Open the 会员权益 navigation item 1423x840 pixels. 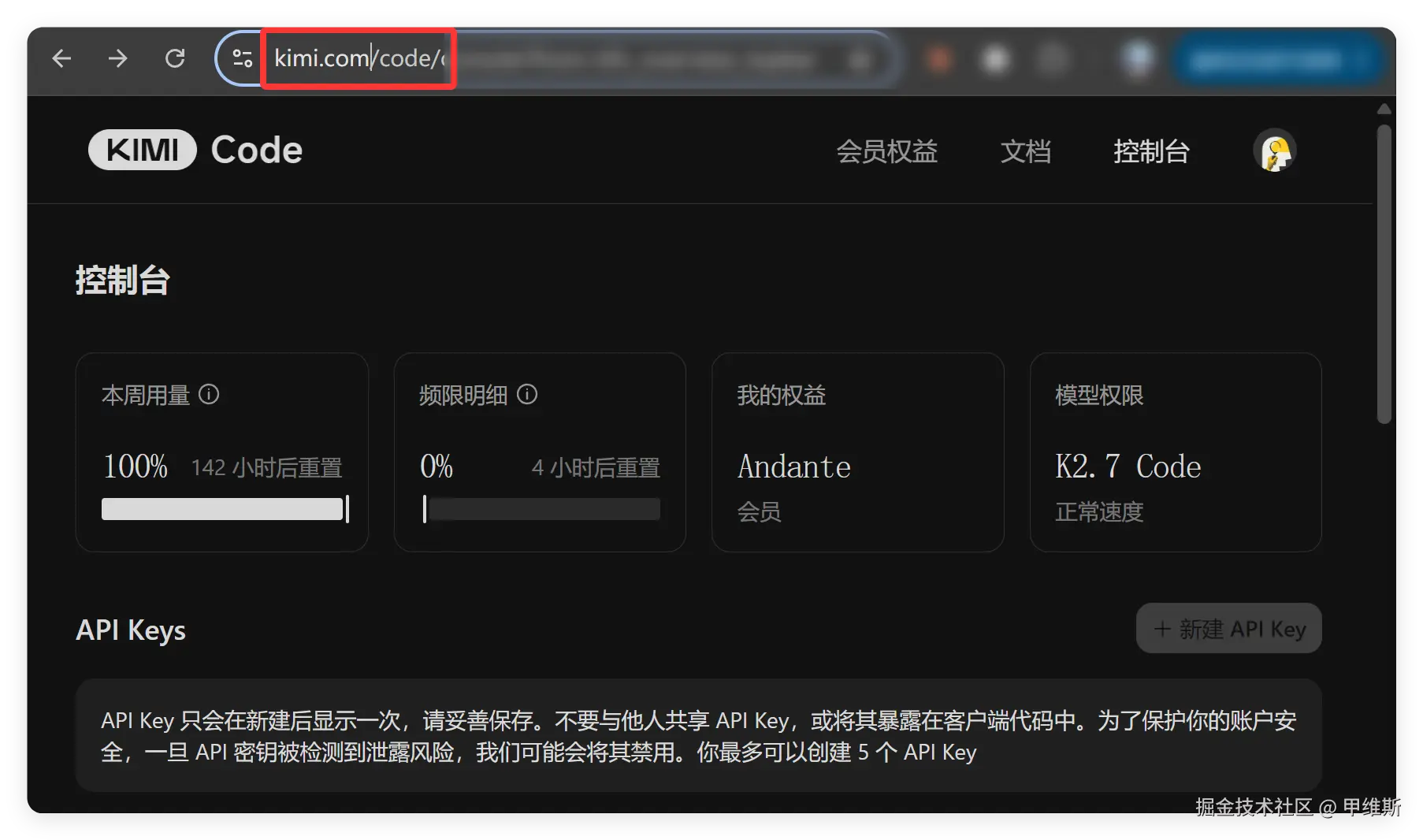(887, 151)
